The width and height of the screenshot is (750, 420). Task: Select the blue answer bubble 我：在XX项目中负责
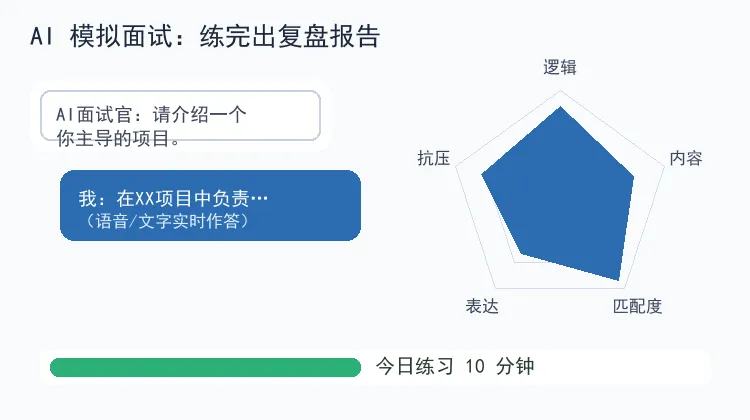pyautogui.click(x=210, y=205)
